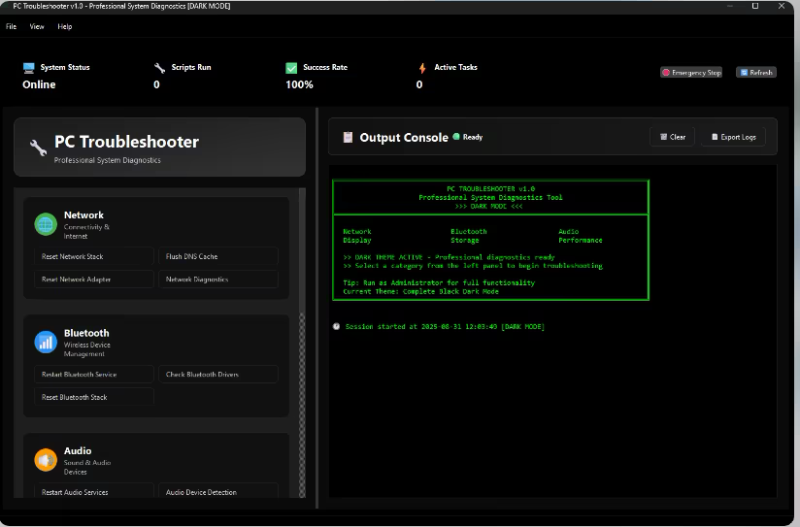Image resolution: width=800 pixels, height=527 pixels.
Task: Click the System Status monitor icon
Action: 29,68
